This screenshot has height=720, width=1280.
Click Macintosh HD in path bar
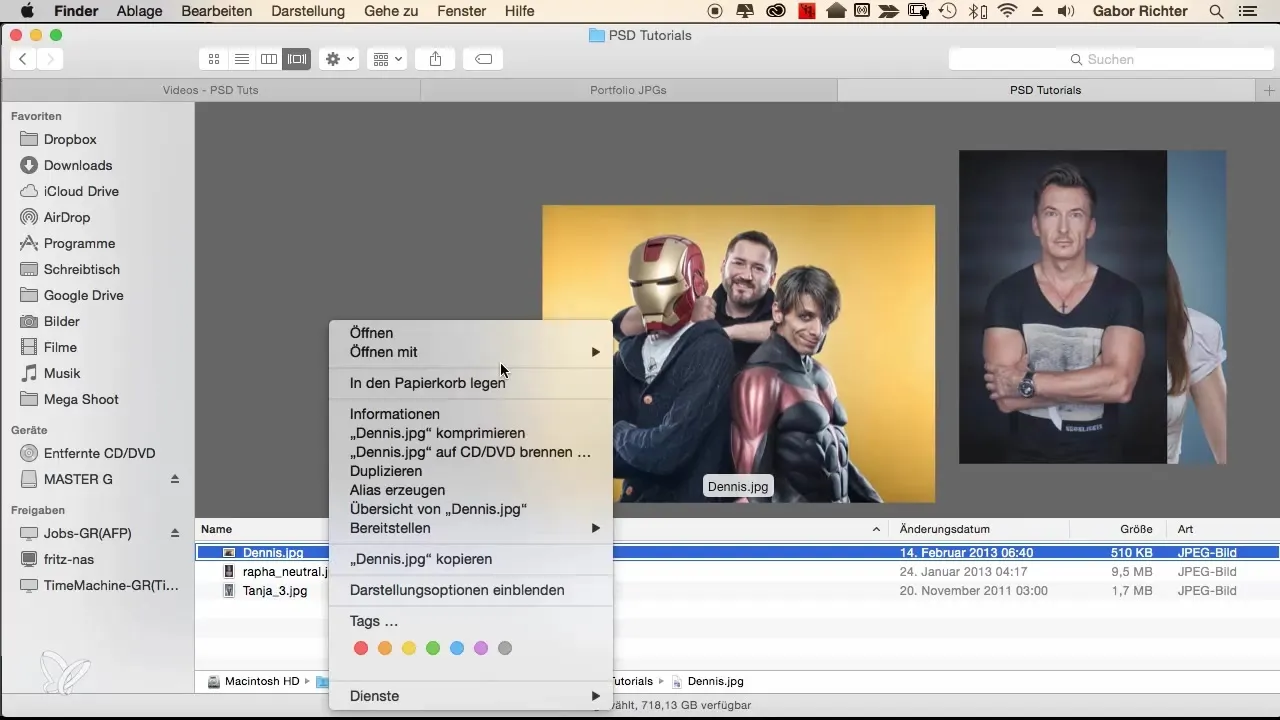[x=254, y=681]
